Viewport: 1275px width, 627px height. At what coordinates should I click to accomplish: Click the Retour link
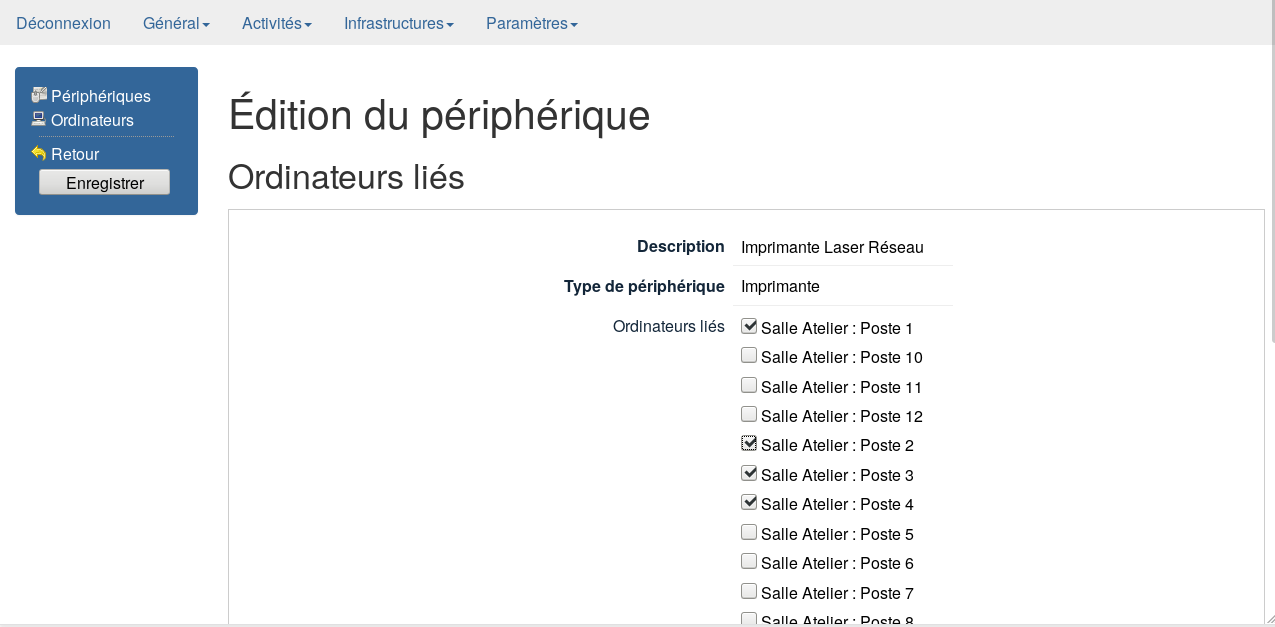tap(75, 154)
